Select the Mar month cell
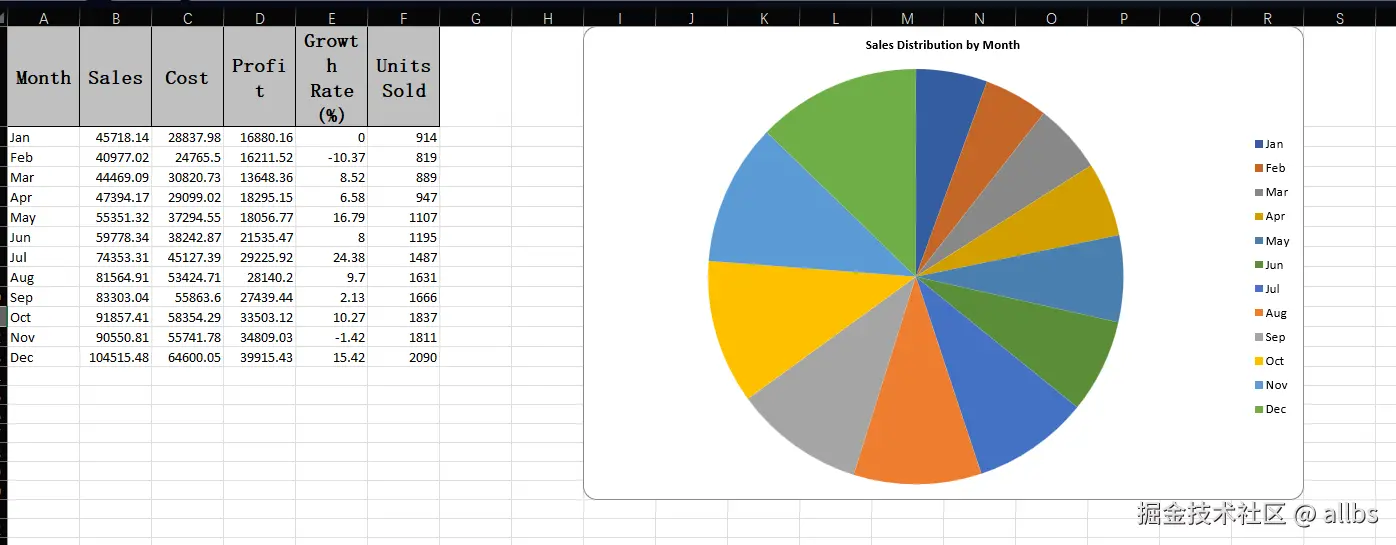This screenshot has height=545, width=1396. point(43,177)
